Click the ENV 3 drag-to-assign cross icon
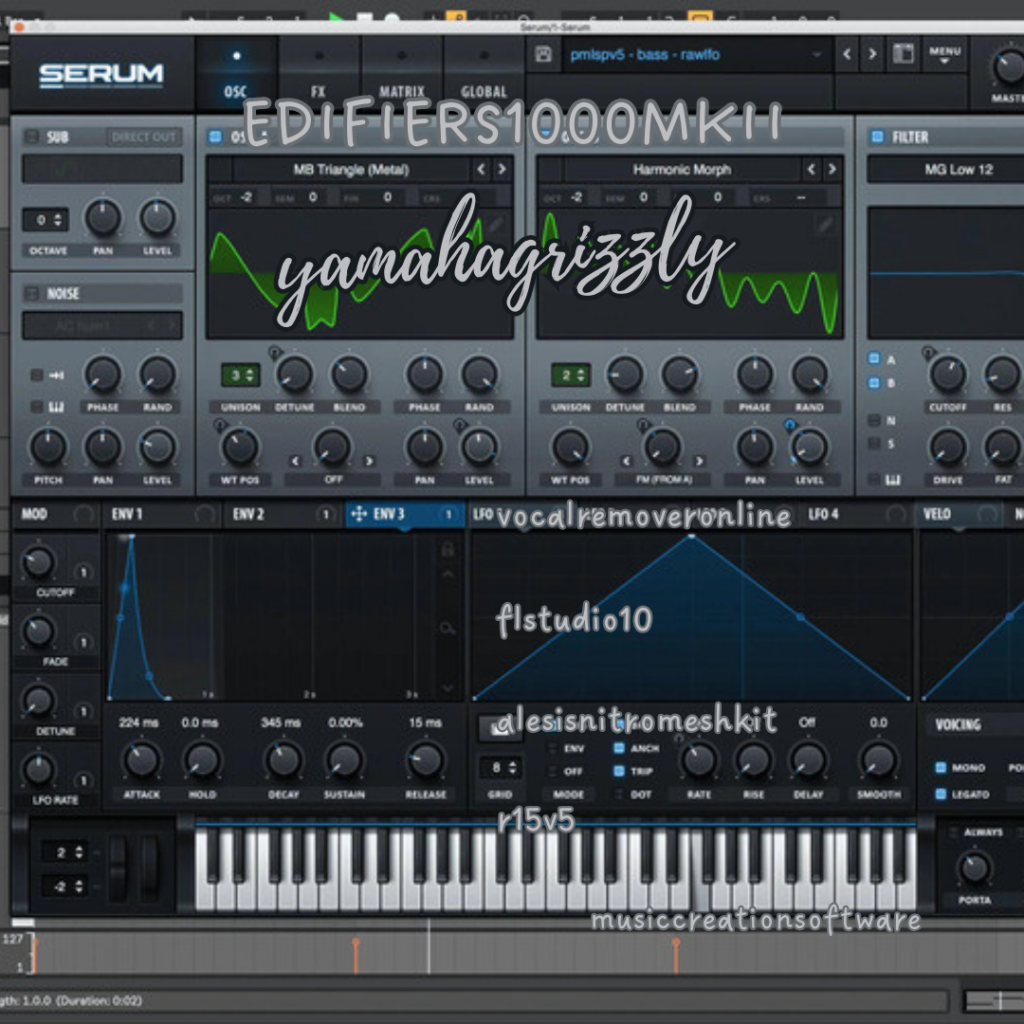This screenshot has width=1024, height=1024. [359, 514]
